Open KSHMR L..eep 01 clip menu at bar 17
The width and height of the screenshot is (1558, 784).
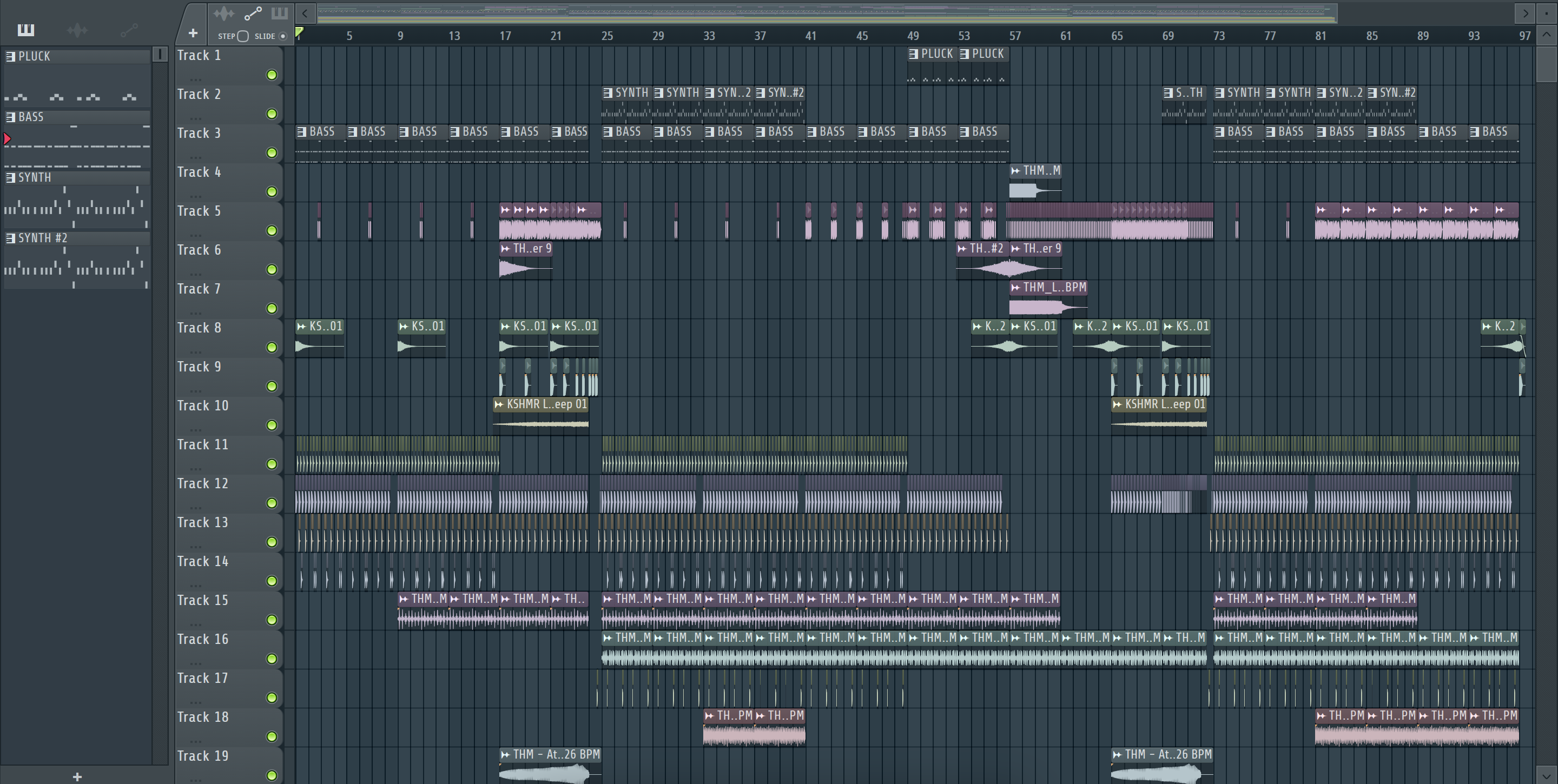pyautogui.click(x=499, y=404)
